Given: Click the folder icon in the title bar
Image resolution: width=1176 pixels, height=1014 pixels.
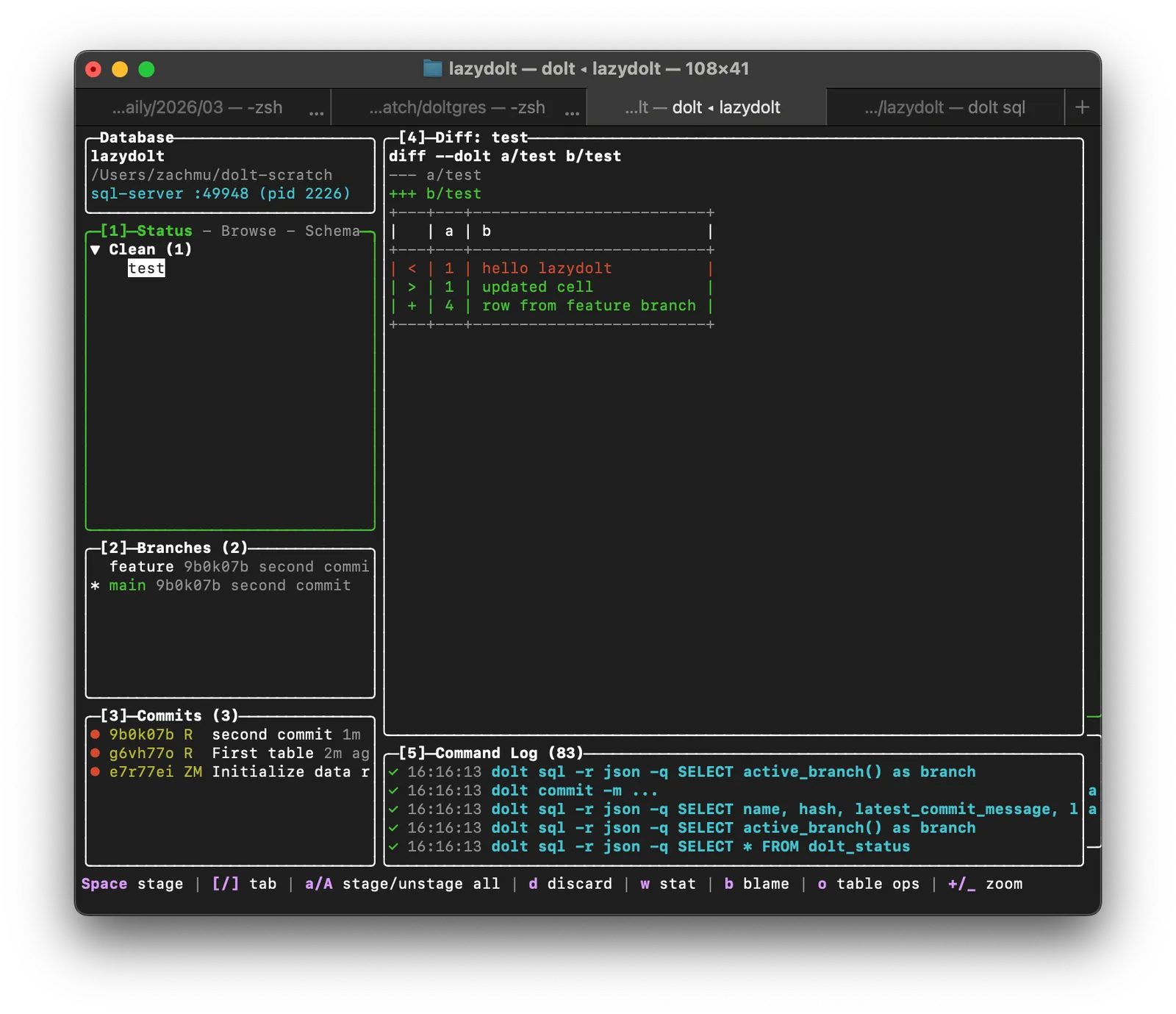Looking at the screenshot, I should (x=432, y=68).
